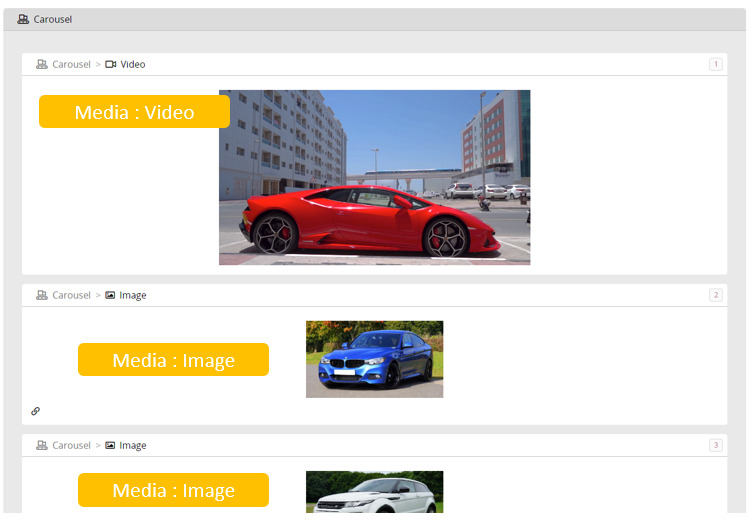Select the number 3 badge on the last Image item
The height and width of the screenshot is (526, 756).
(x=715, y=445)
